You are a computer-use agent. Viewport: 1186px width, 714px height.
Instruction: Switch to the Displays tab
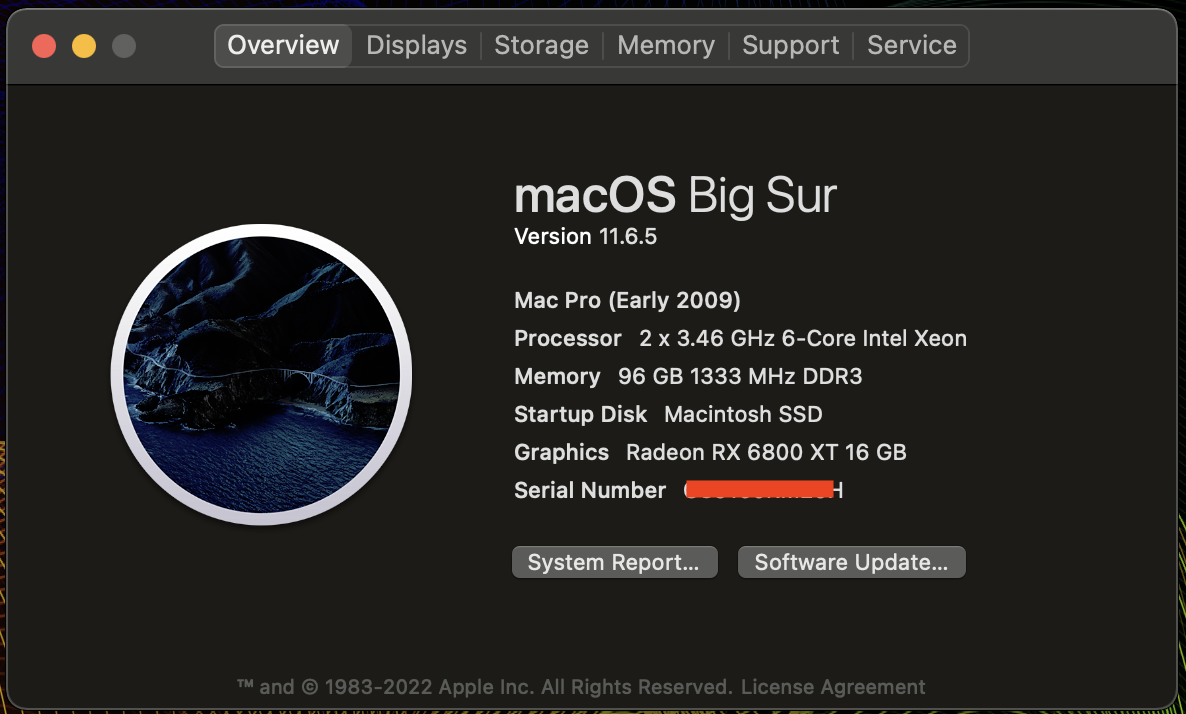tap(416, 46)
